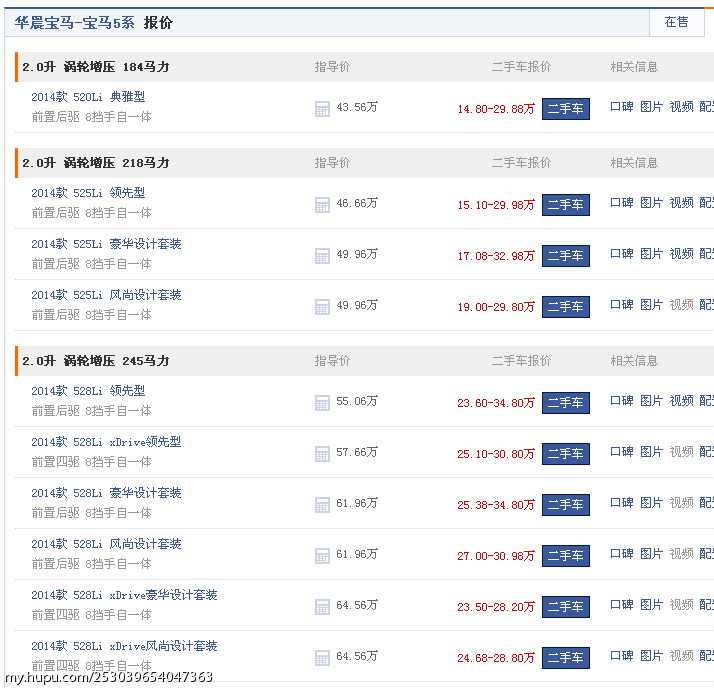Image resolution: width=714 pixels, height=688 pixels.
Task: Open price calculator for 528Li 豪华设计套装 row
Action: coord(322,505)
